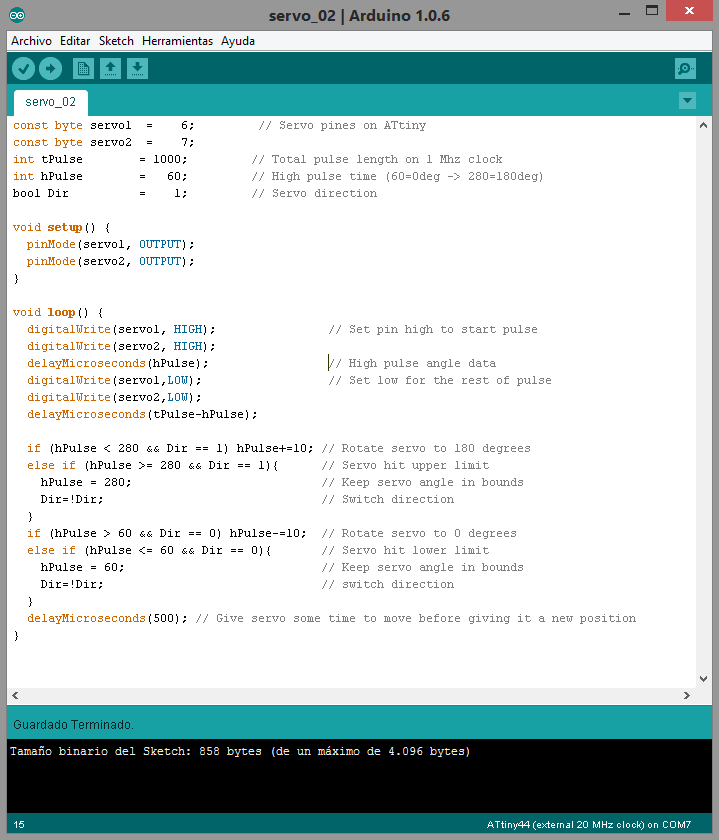Click the horizontal scroll right arrow
Screen dimensions: 719x840
687,695
